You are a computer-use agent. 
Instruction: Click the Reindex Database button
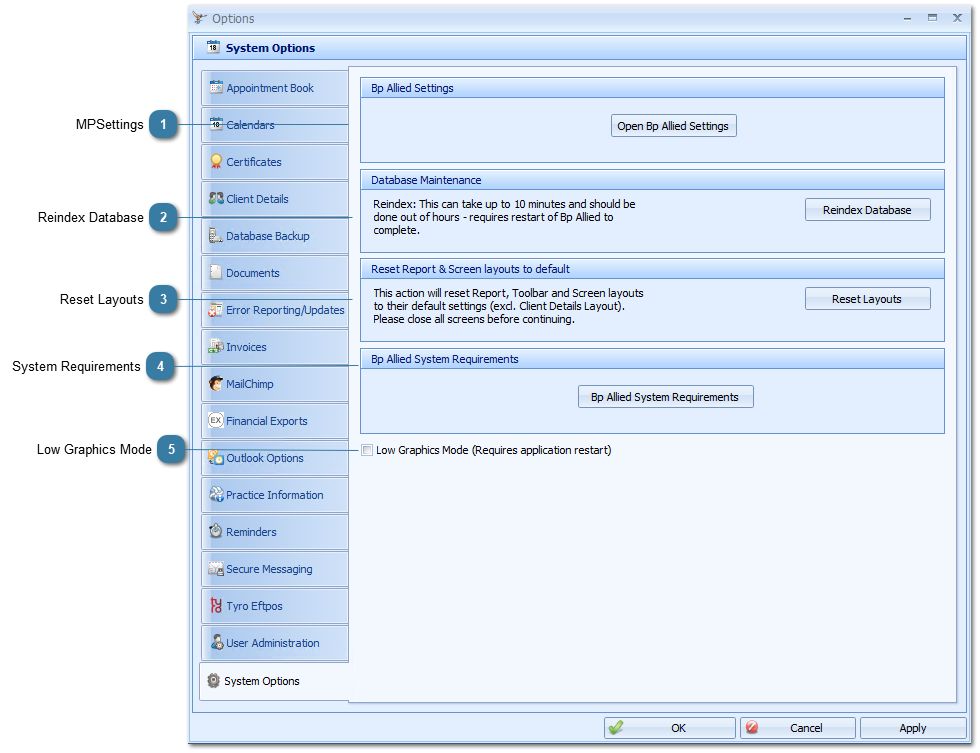point(867,210)
